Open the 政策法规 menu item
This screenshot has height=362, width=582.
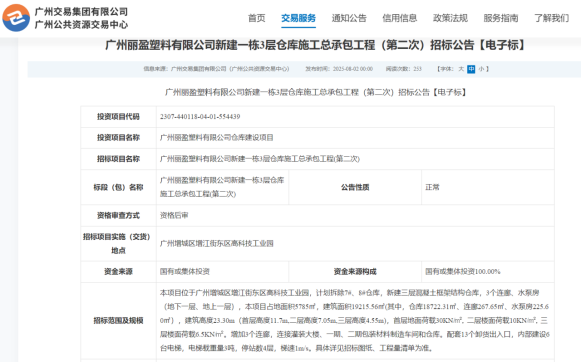tap(450, 18)
